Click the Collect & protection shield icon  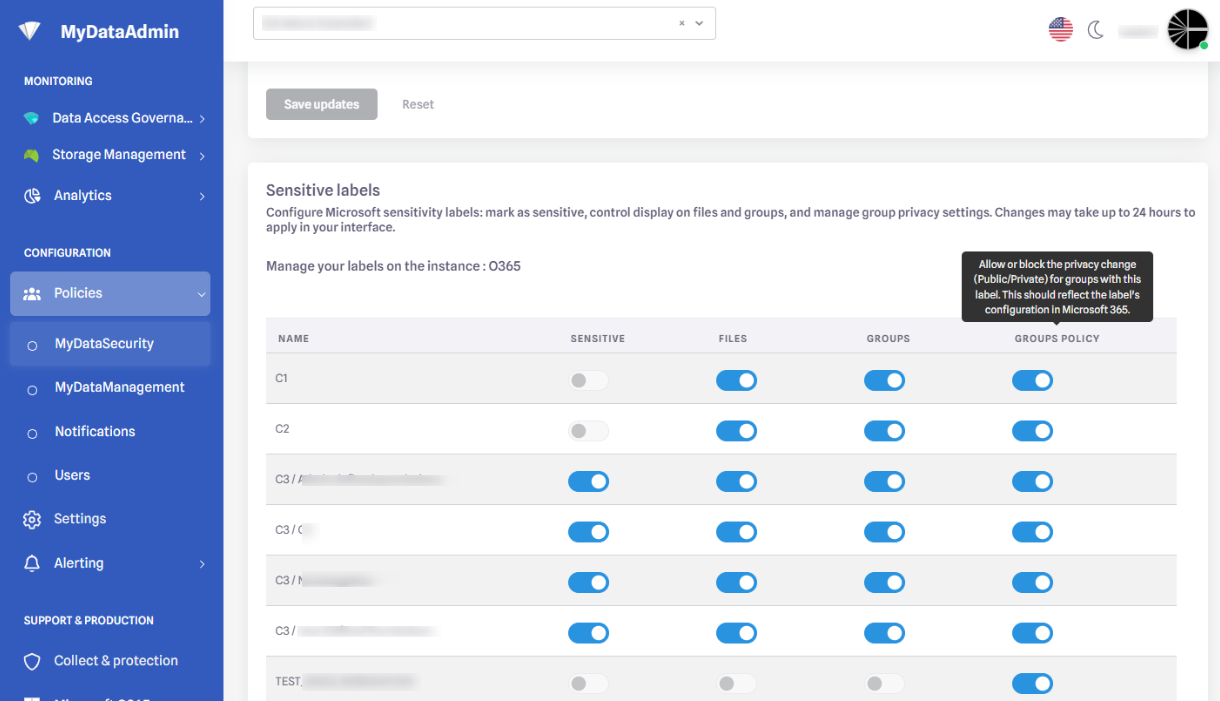tap(32, 661)
